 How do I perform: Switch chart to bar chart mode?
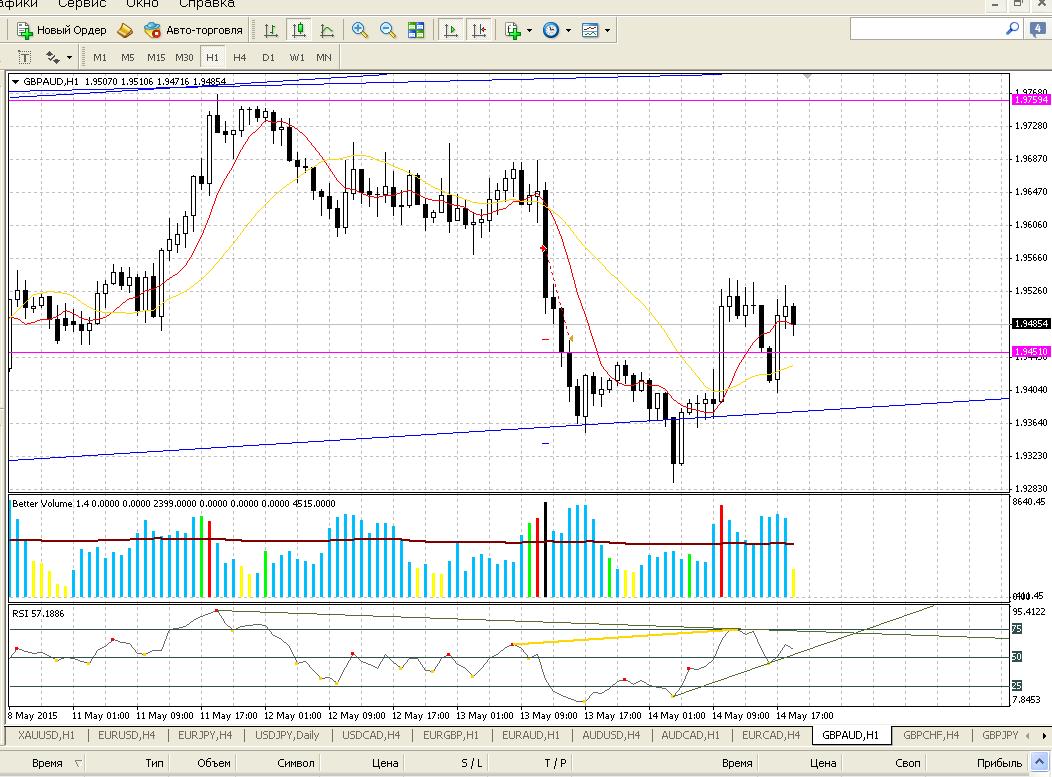coord(271,30)
